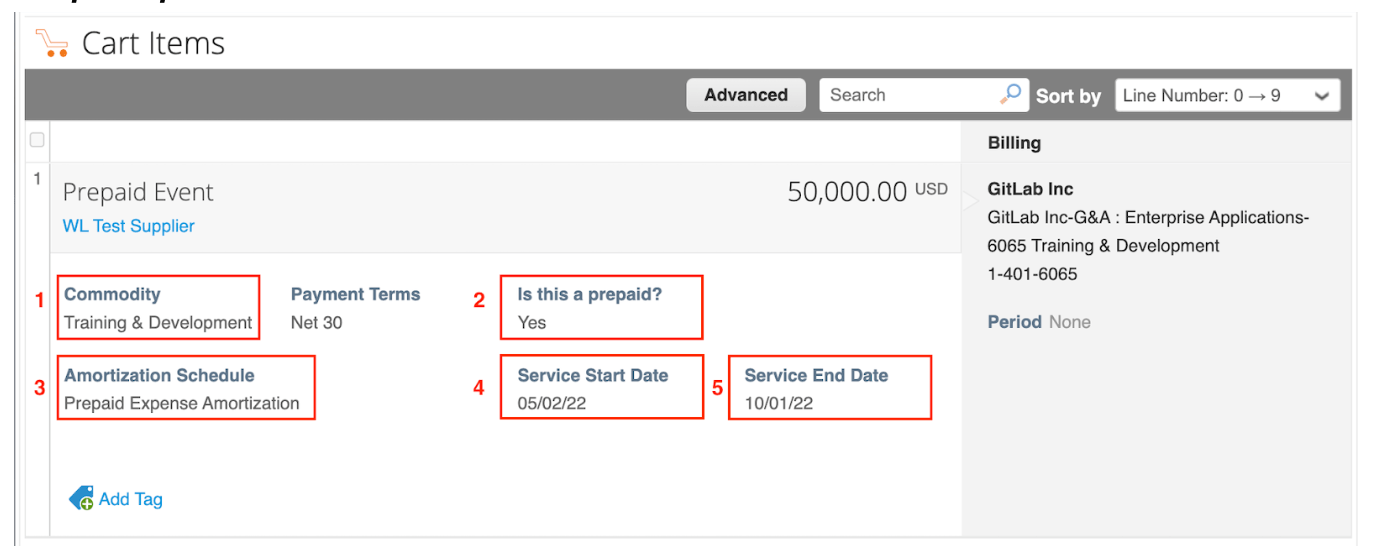Click the Prepaid Expense Amortization value

point(182,404)
